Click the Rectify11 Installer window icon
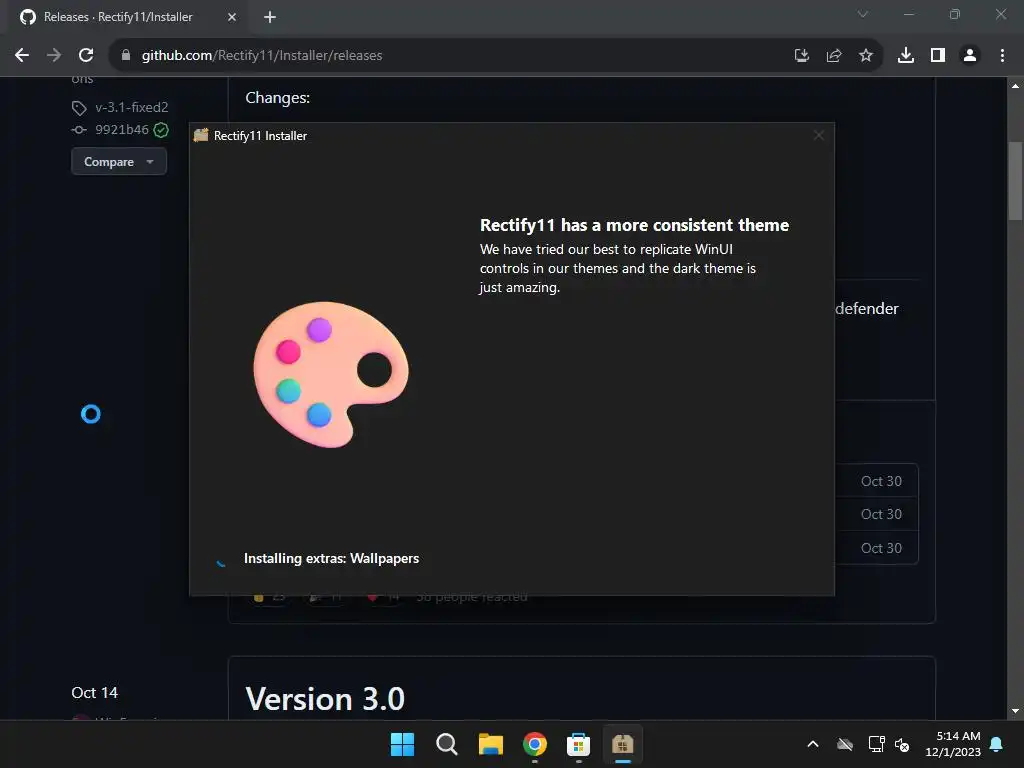Screen dimensions: 1024x768 (201, 135)
